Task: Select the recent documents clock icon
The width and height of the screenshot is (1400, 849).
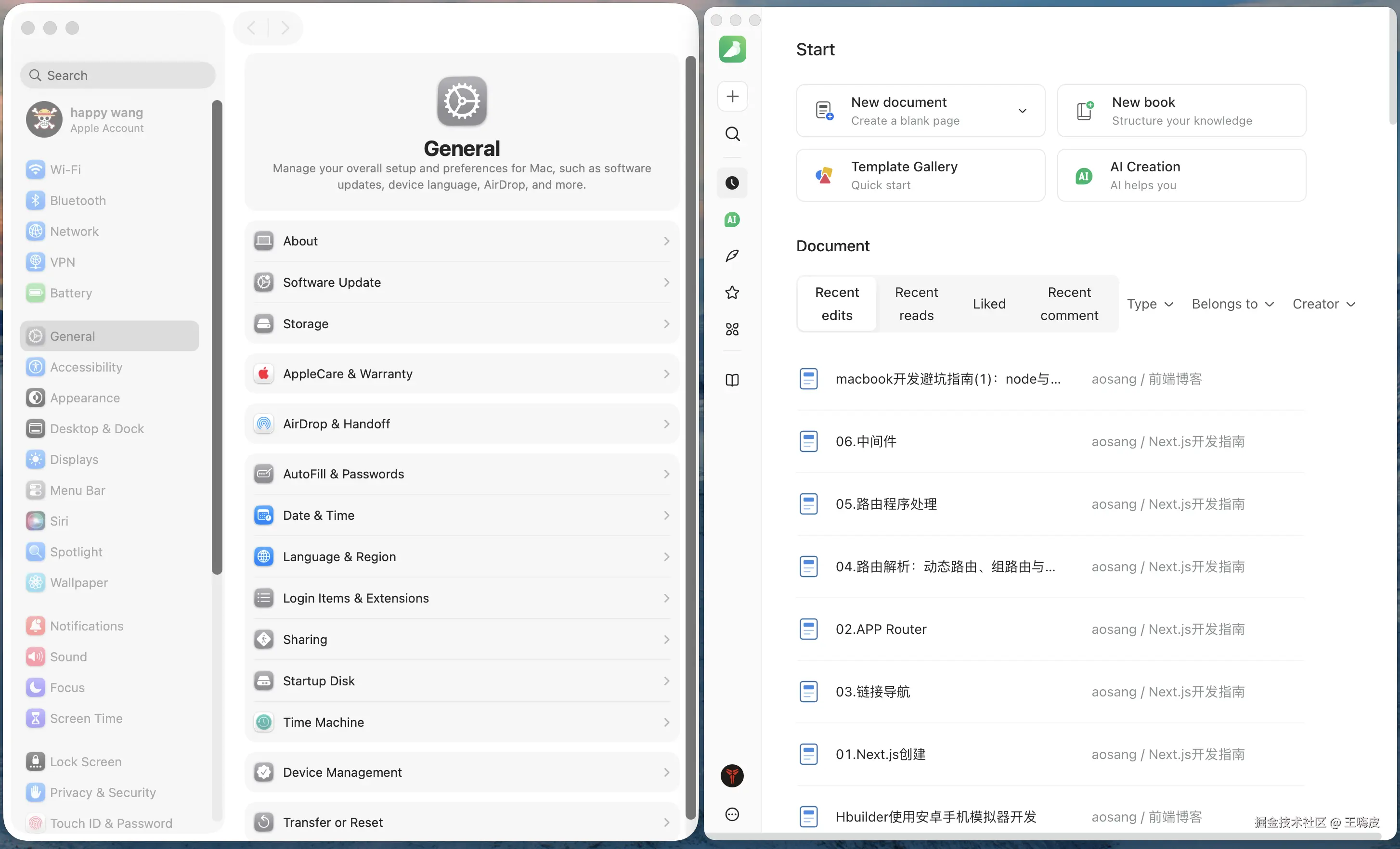Action: [732, 183]
